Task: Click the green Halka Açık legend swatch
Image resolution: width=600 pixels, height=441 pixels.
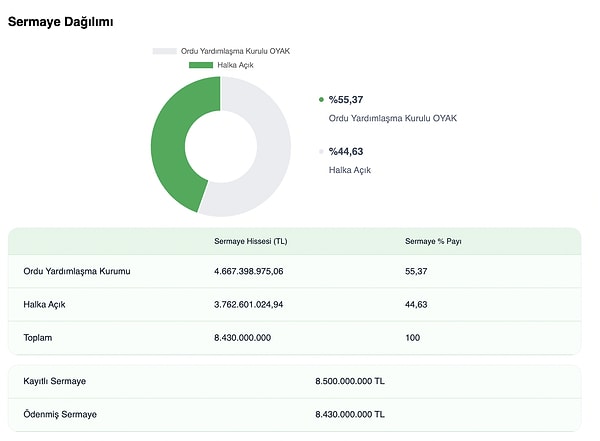Action: point(201,65)
